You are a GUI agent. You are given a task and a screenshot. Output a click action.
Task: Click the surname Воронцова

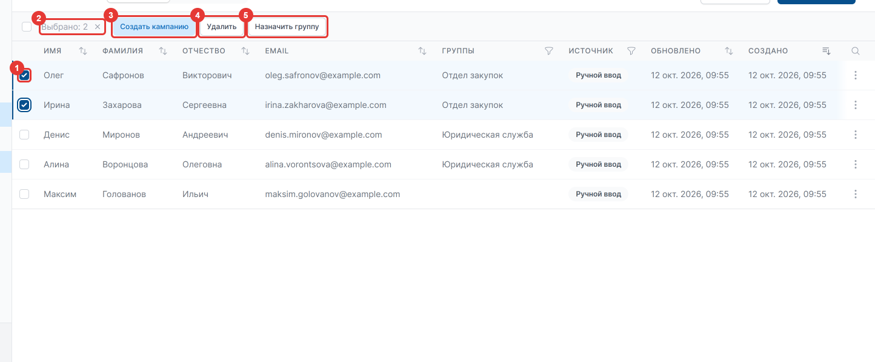pos(125,165)
